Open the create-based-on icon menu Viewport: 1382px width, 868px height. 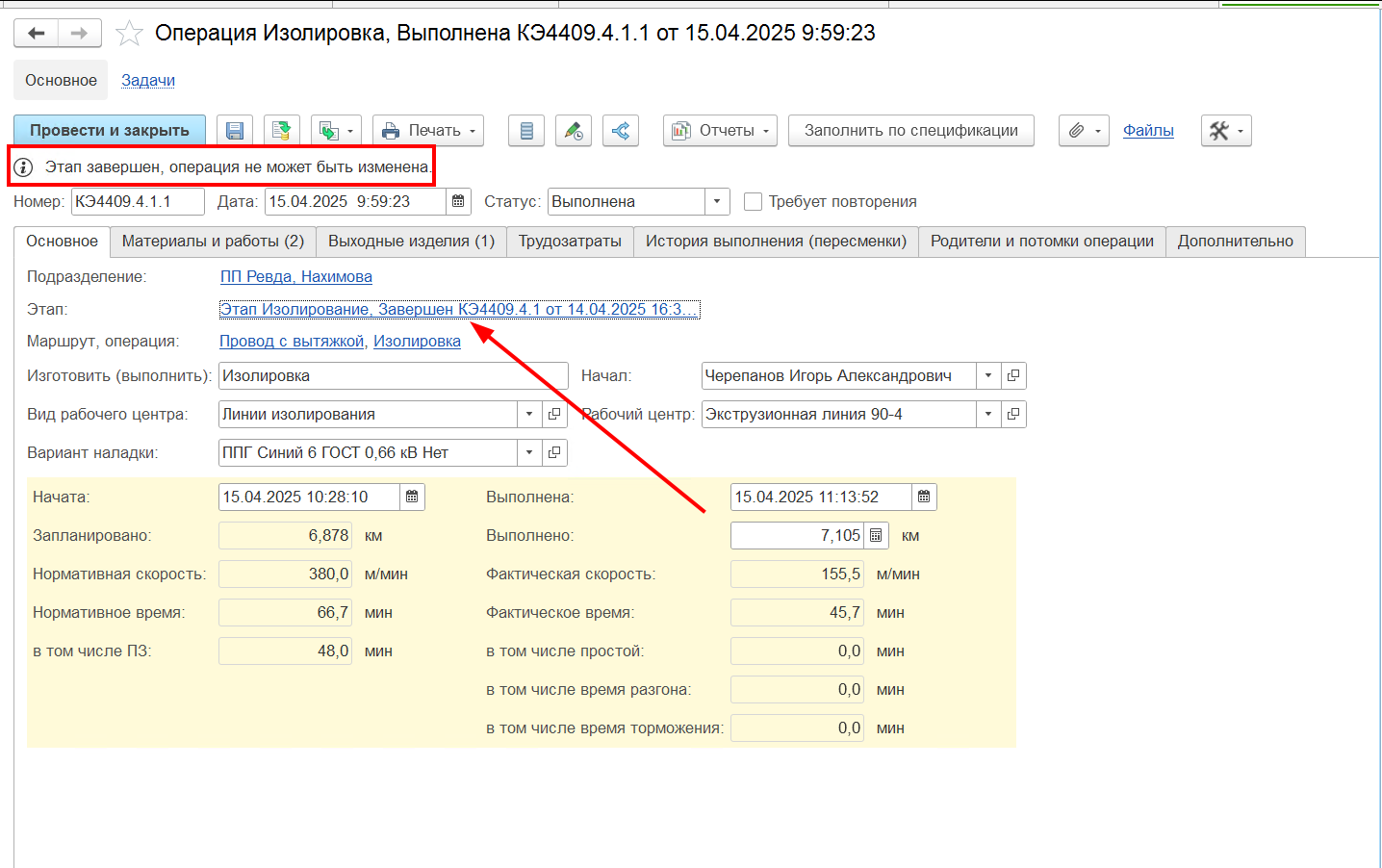(336, 131)
